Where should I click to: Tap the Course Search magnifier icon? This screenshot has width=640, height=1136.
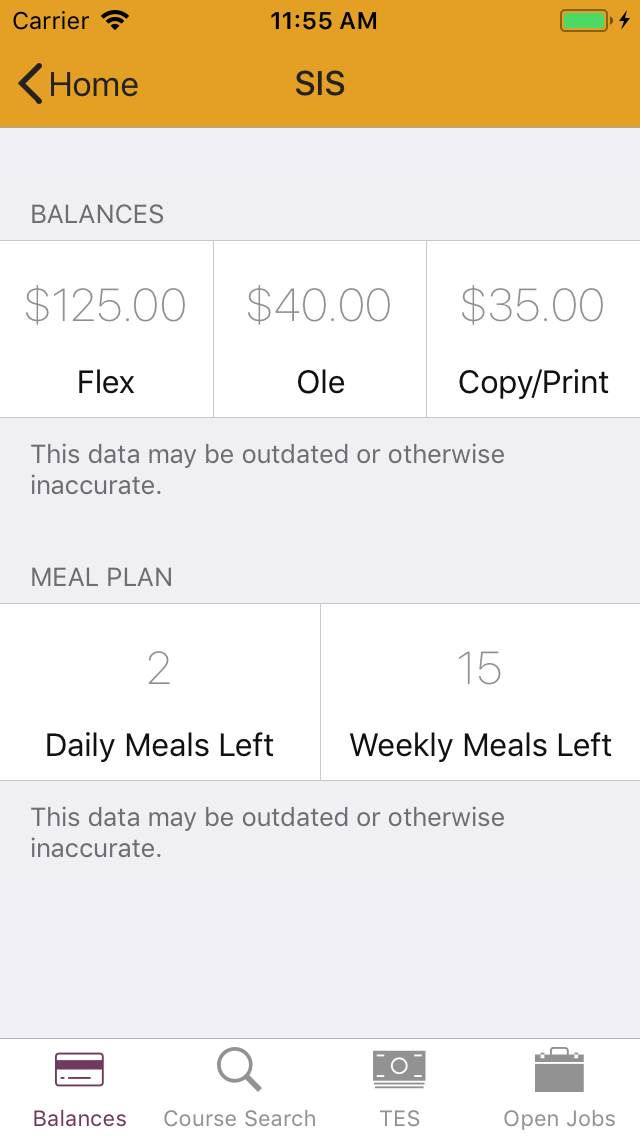point(239,1070)
